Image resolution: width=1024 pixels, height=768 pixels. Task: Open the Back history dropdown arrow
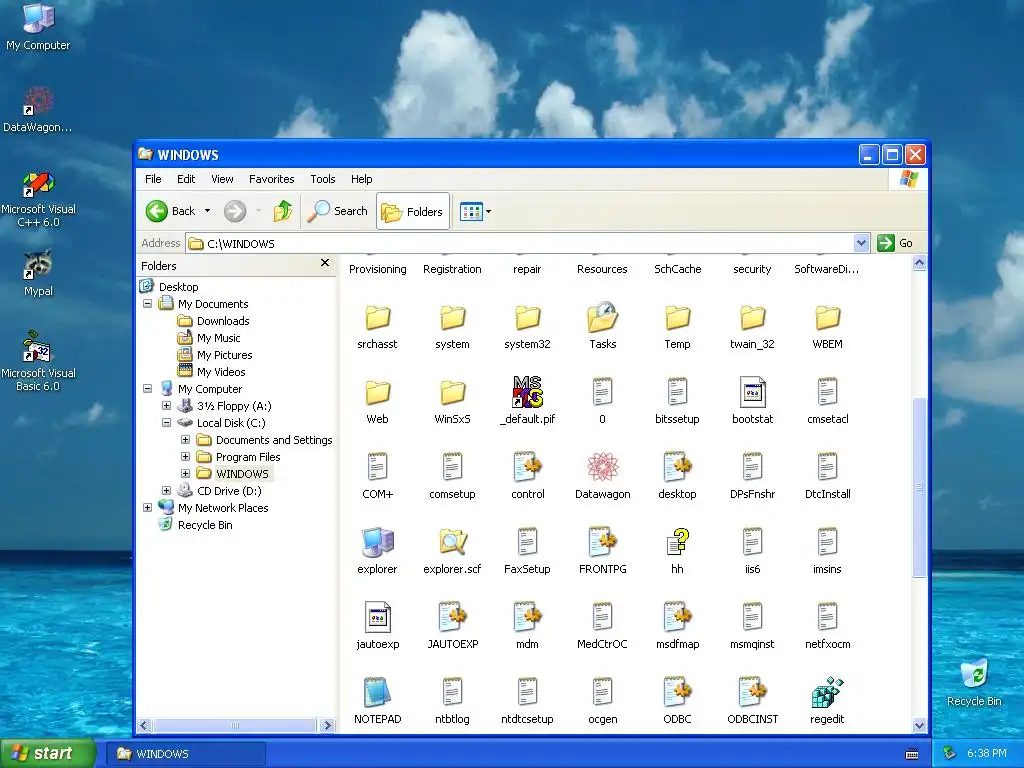coord(207,211)
